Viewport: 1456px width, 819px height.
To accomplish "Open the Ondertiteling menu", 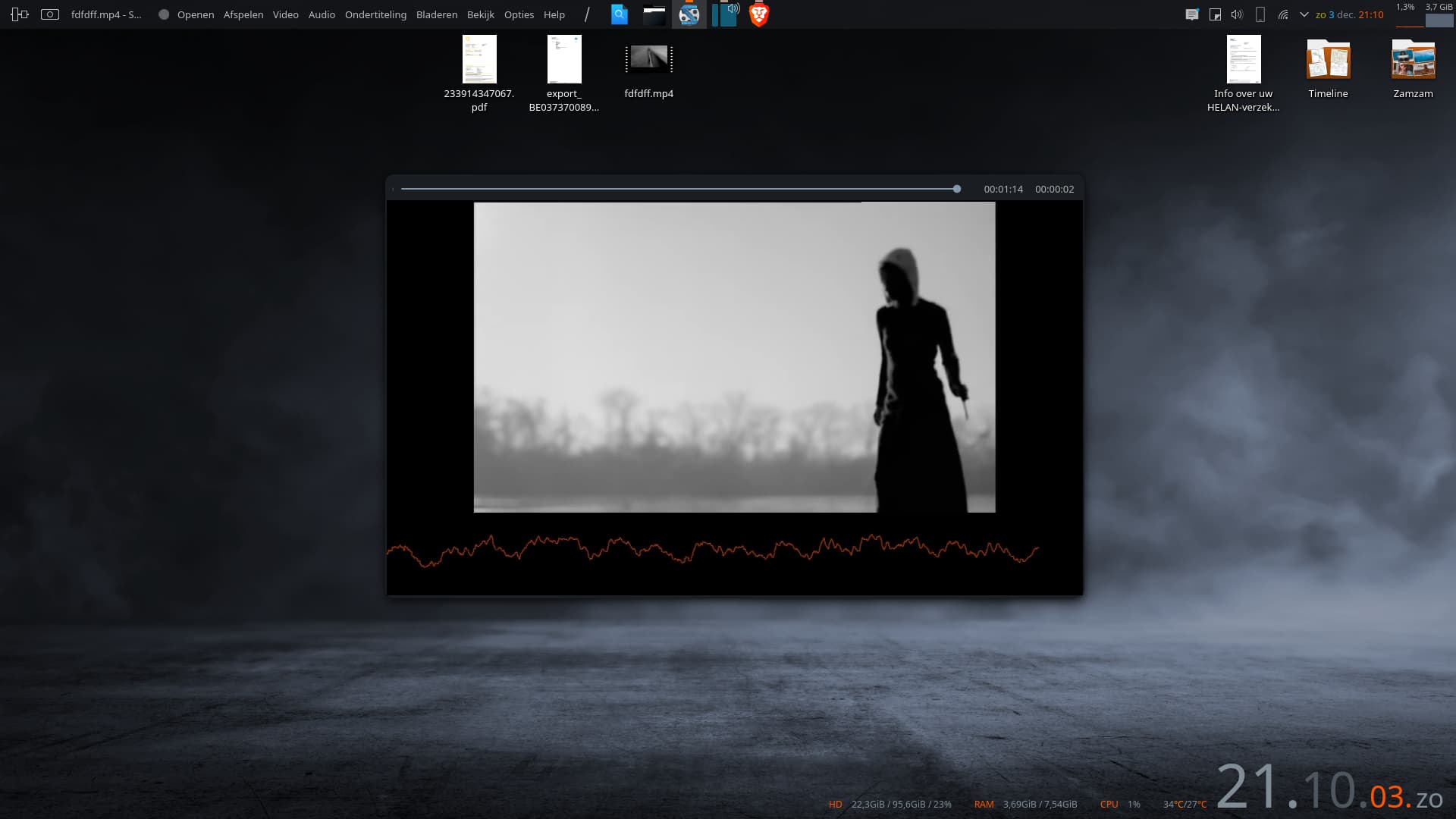I will [x=375, y=14].
